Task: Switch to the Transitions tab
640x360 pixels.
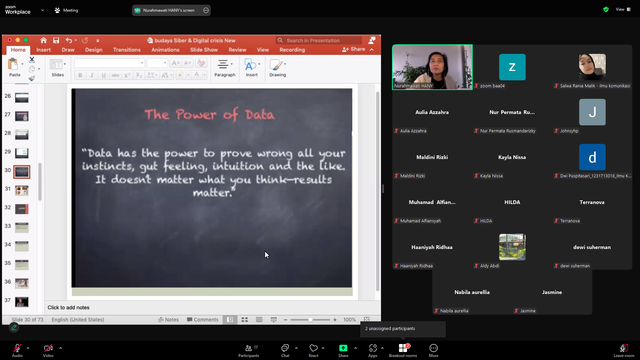Action: [127, 50]
